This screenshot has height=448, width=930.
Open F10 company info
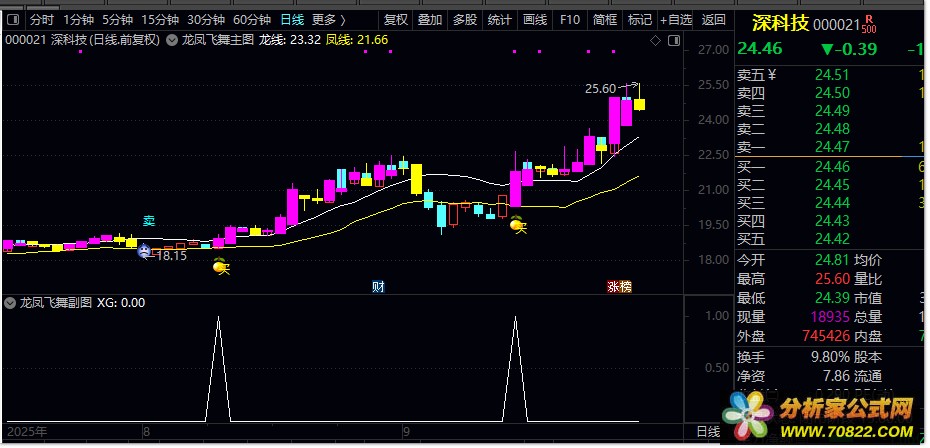coord(569,20)
